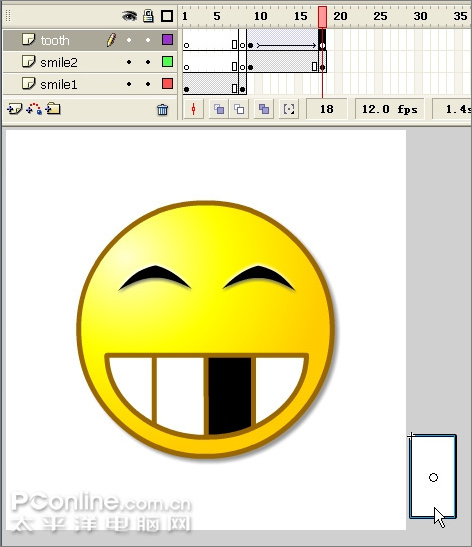Click the Insert Layer icon
The height and width of the screenshot is (547, 472).
[14, 109]
